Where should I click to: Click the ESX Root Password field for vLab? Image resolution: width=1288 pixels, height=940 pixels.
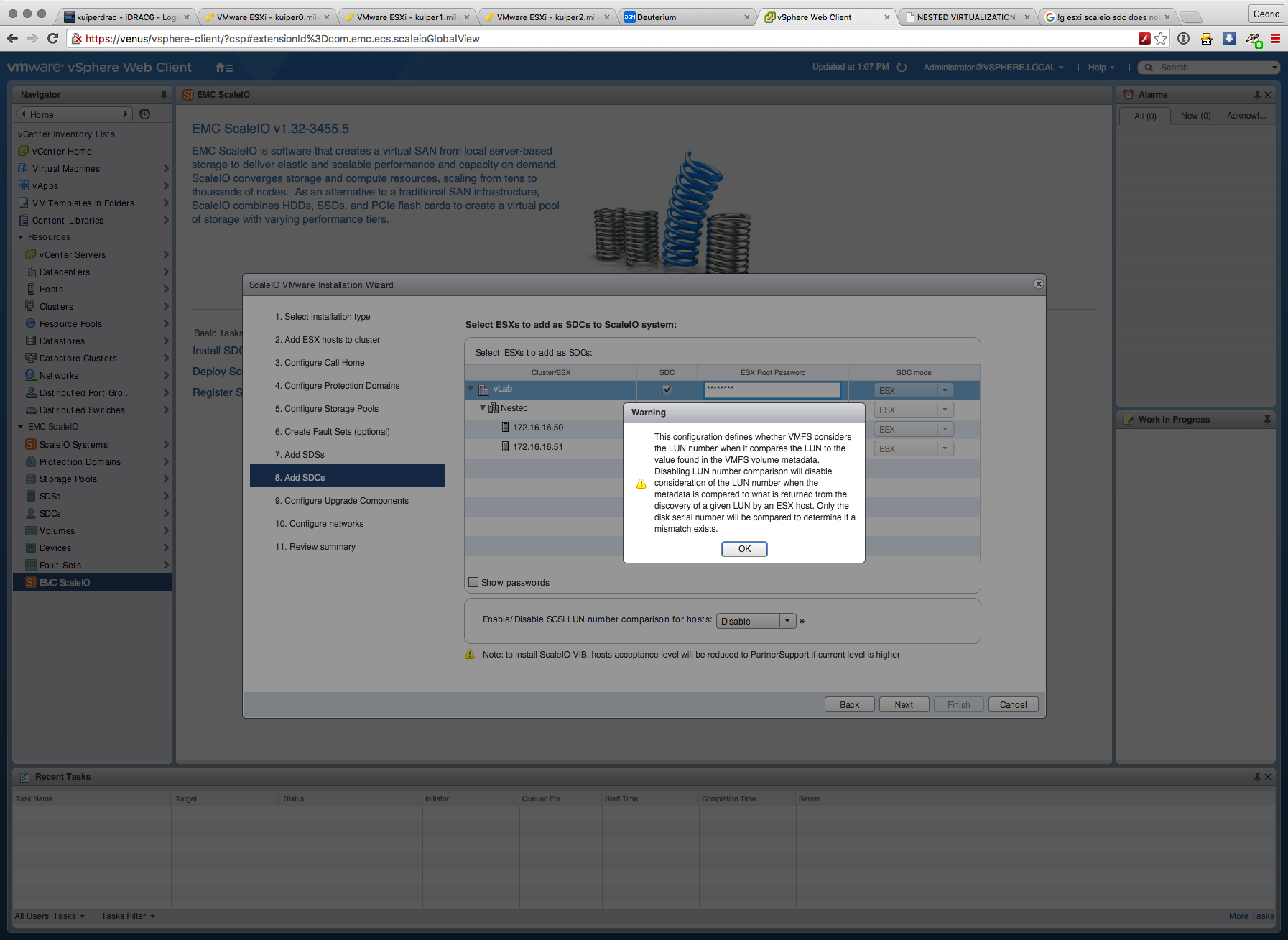(772, 390)
